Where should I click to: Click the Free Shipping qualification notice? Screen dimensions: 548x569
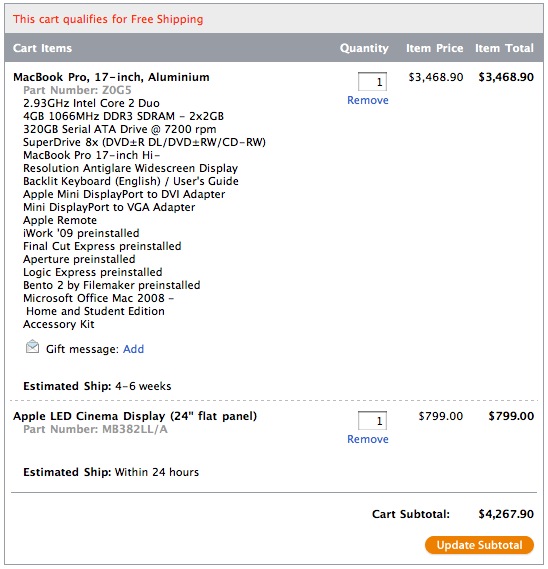pos(108,19)
